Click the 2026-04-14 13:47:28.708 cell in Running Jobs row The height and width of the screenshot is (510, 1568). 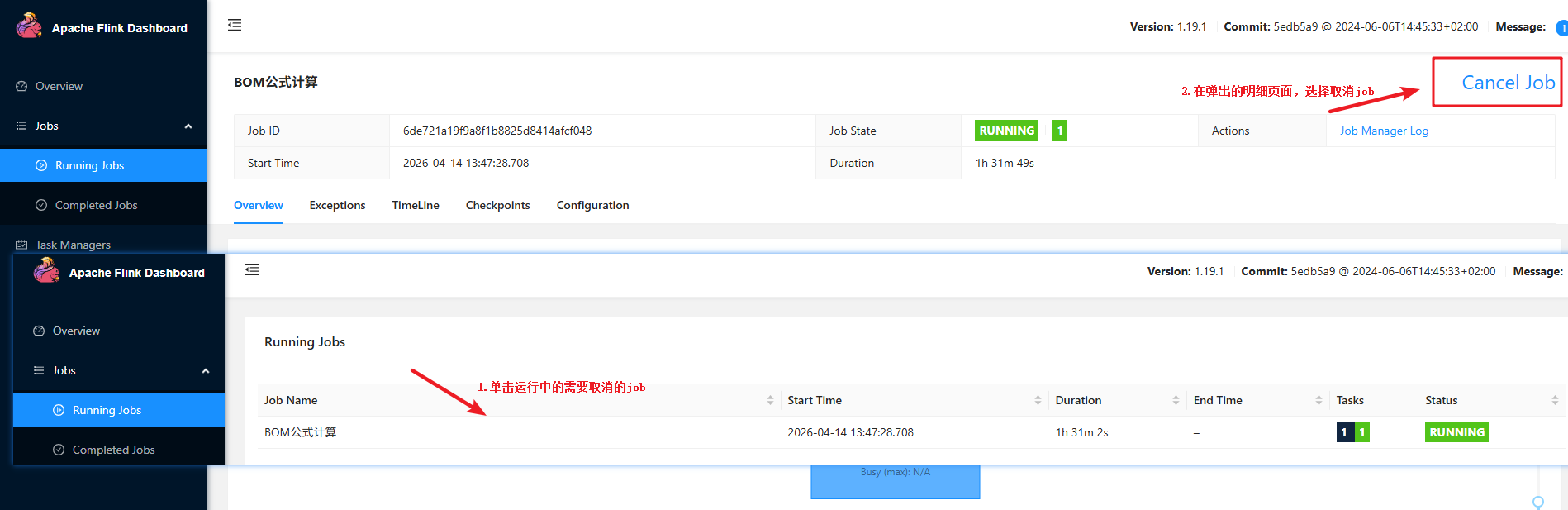tap(850, 432)
